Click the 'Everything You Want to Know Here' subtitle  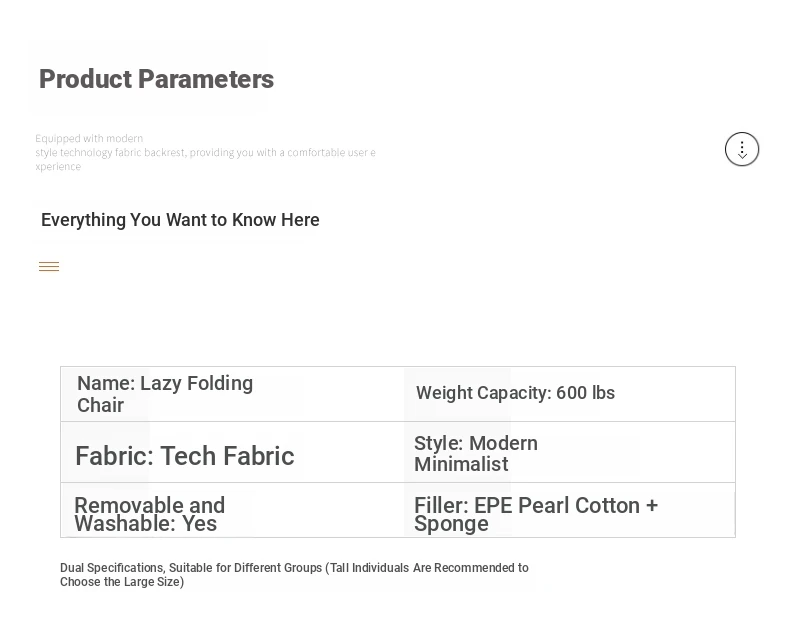180,220
